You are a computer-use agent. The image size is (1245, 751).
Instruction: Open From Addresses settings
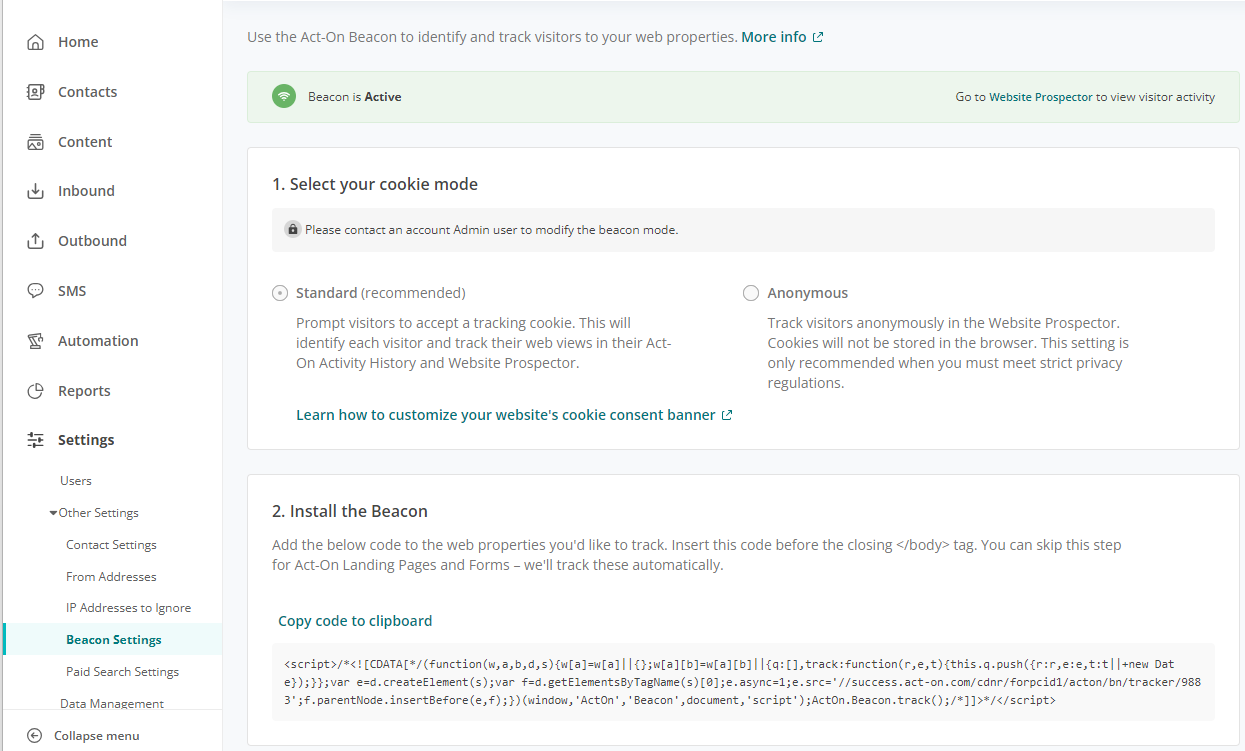111,577
